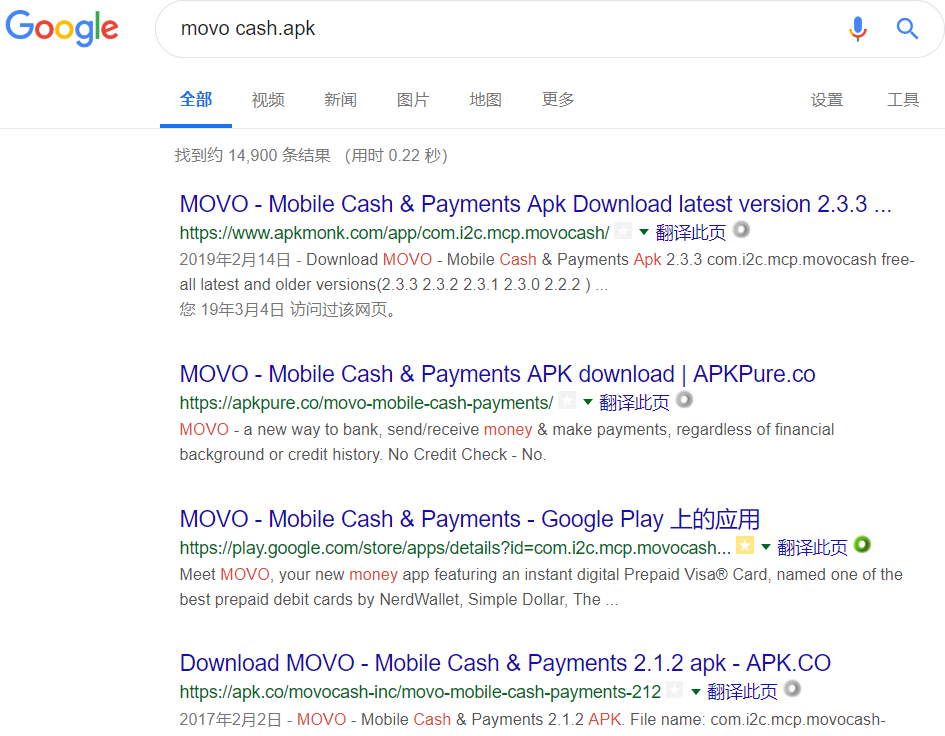Expand the dropdown arrow beside play.google.com URL
This screenshot has width=945, height=736.
[x=766, y=547]
